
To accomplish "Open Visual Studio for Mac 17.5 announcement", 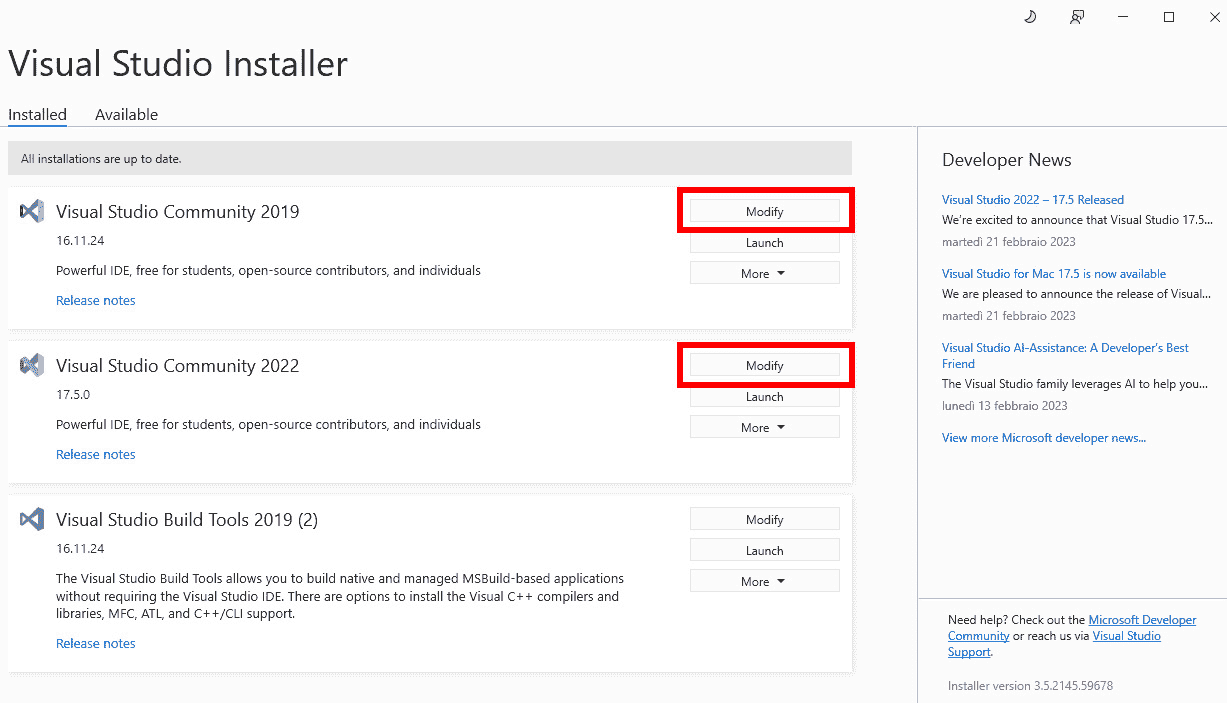I will 1053,273.
